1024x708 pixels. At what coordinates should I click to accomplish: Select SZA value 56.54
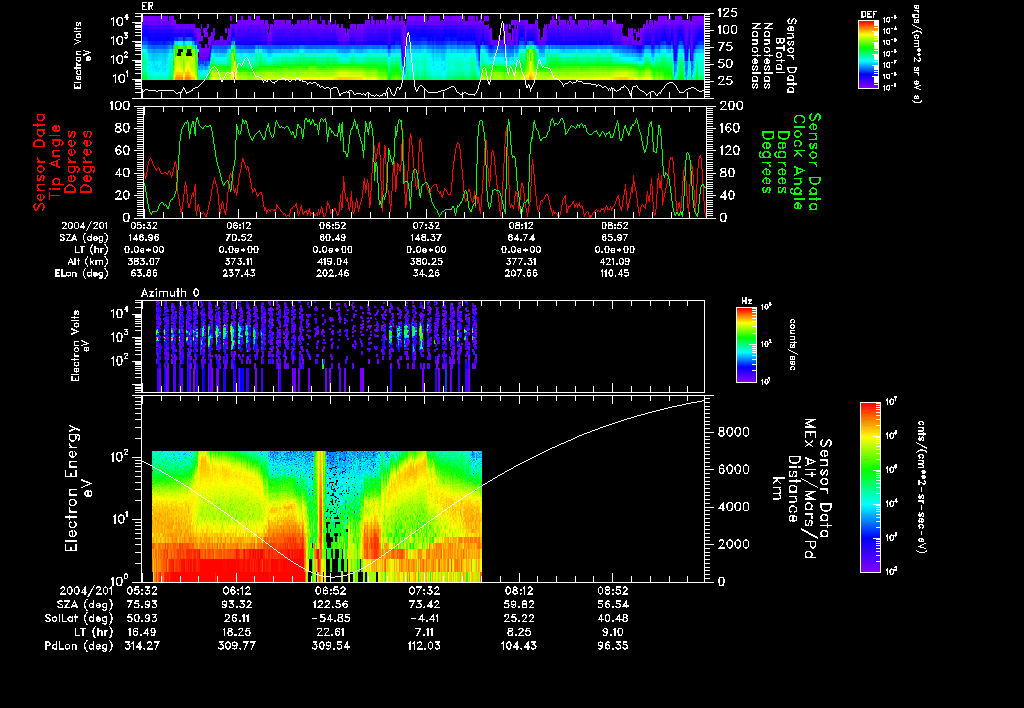(613, 604)
